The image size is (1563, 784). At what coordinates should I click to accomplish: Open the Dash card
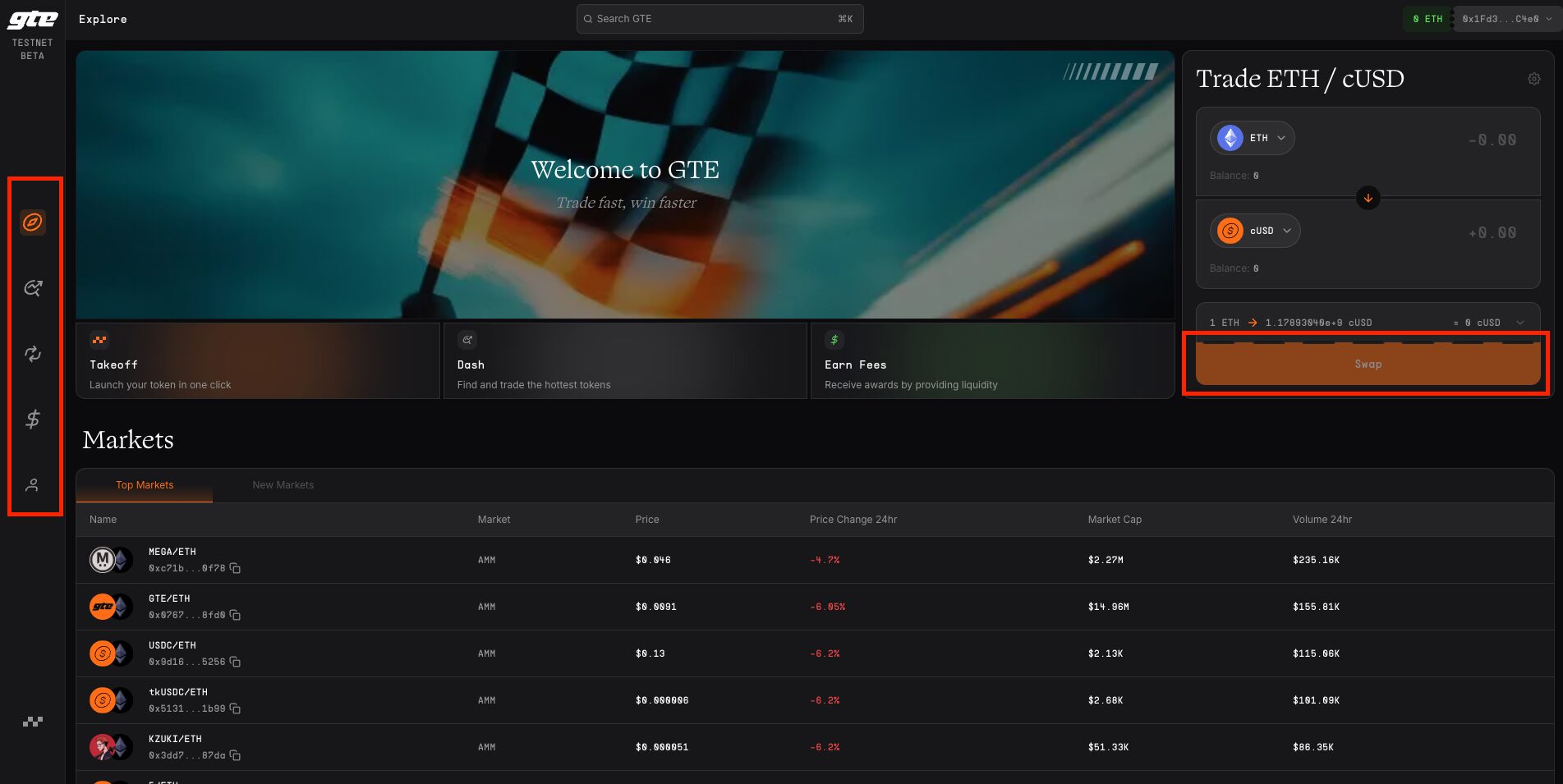tap(625, 361)
